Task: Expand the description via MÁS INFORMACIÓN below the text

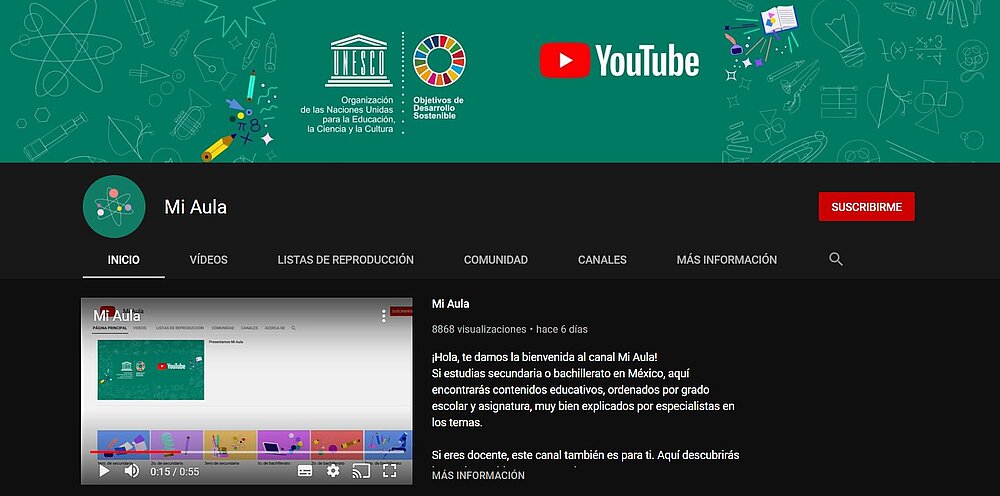Action: [478, 476]
